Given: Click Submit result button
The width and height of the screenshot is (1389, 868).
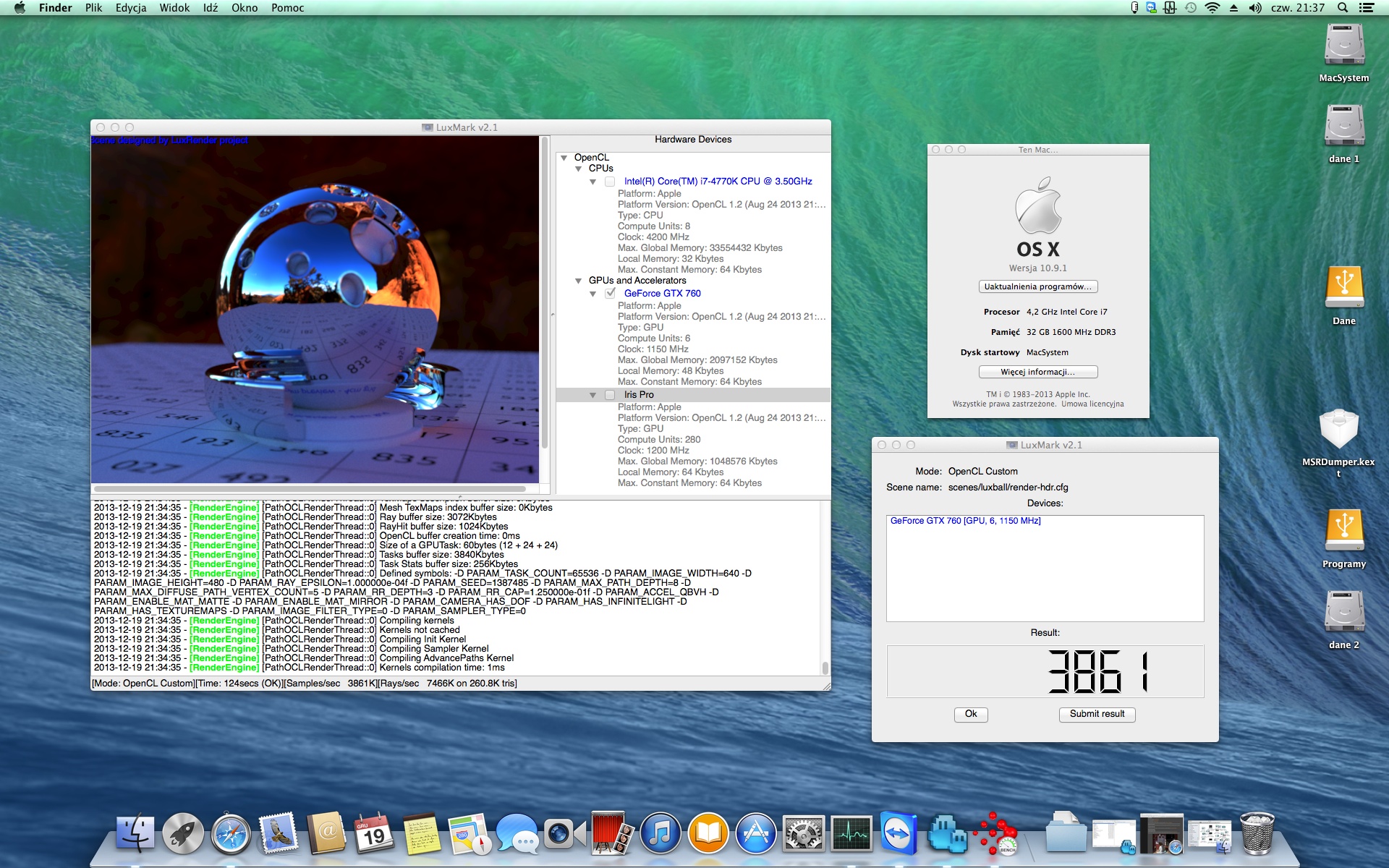Looking at the screenshot, I should pyautogui.click(x=1097, y=714).
